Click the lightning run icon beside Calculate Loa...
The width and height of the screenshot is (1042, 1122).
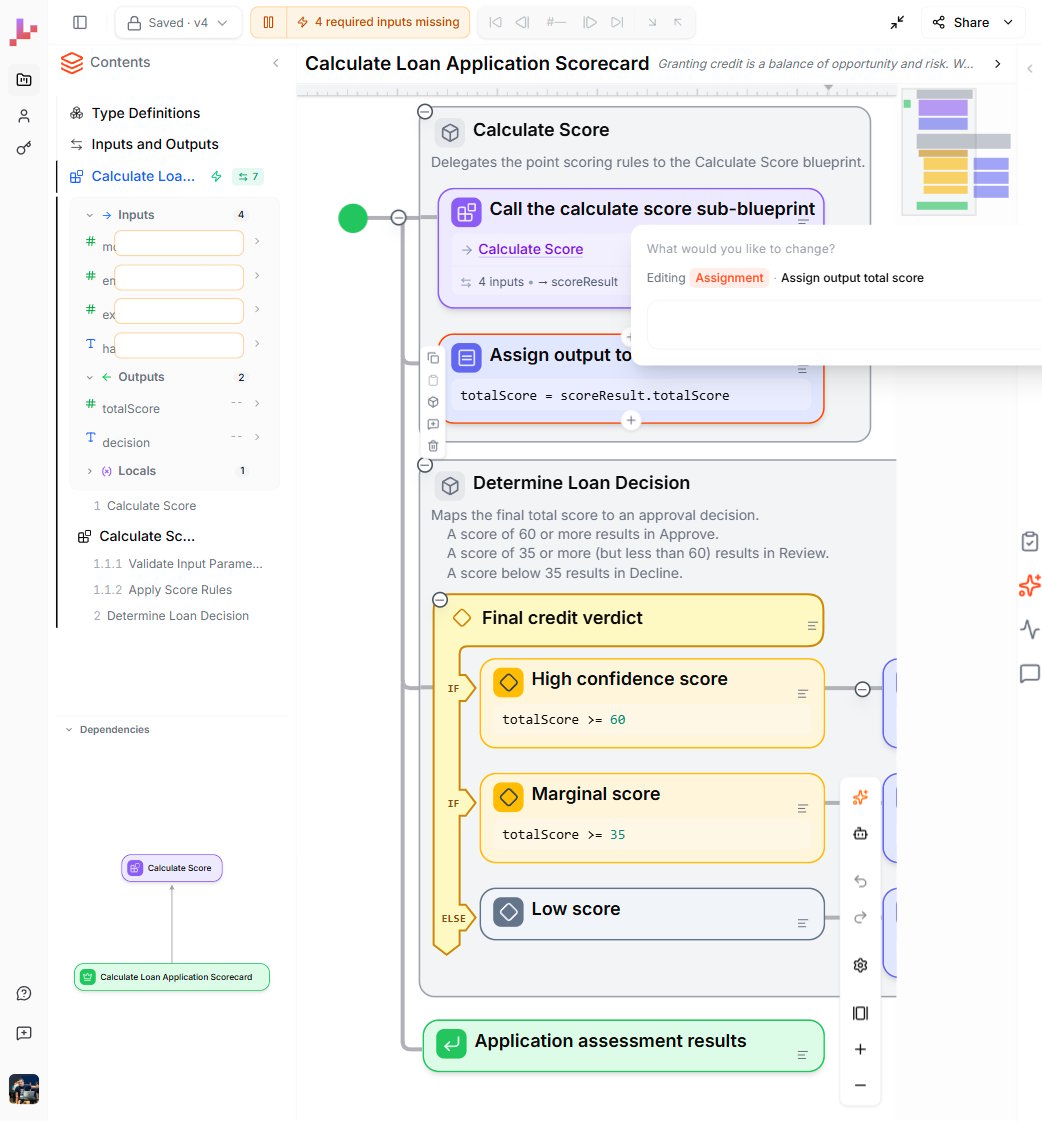tap(216, 176)
